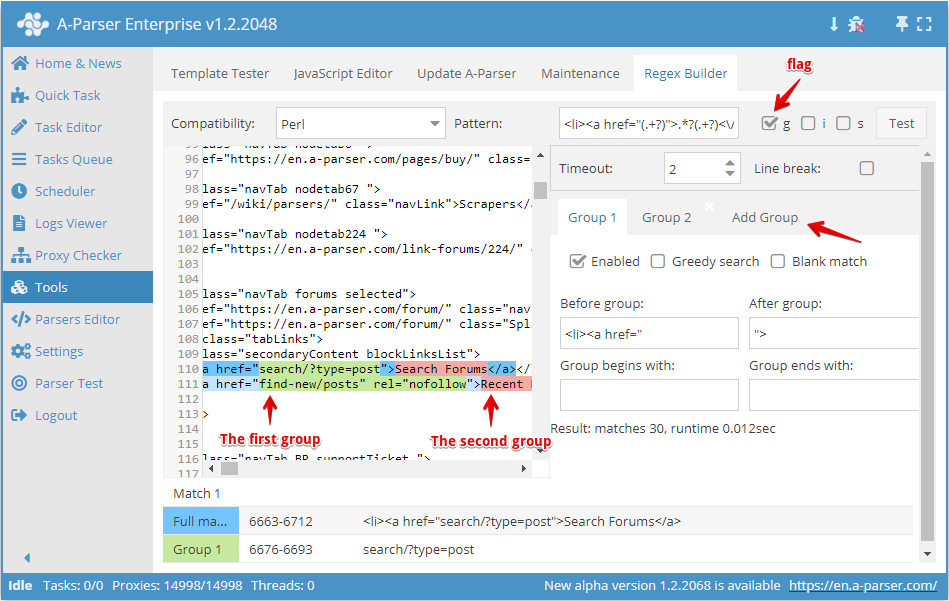Click the Test button
The image size is (949, 601).
(901, 123)
